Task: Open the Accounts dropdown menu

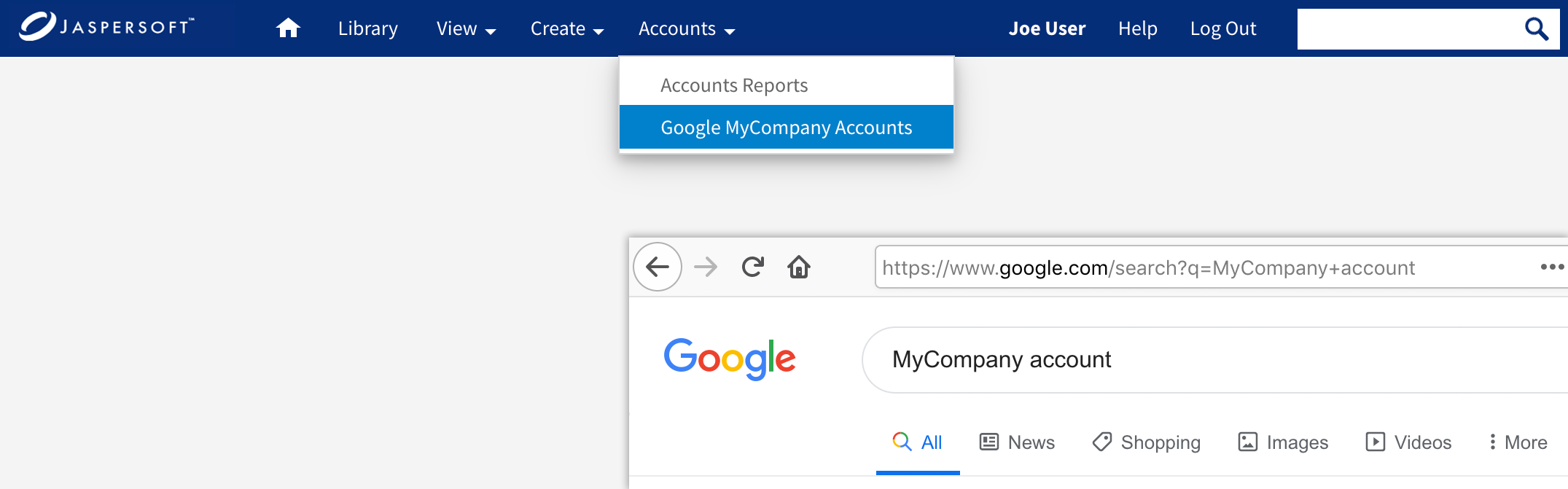Action: coord(687,28)
